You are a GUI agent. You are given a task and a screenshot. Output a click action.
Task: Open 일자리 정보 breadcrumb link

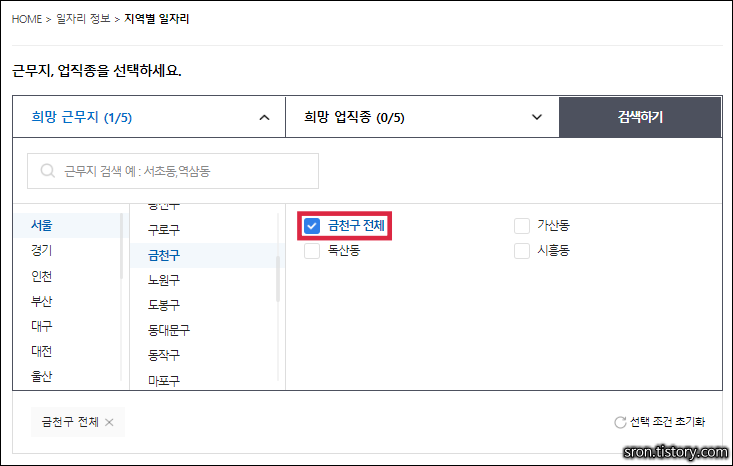point(83,19)
